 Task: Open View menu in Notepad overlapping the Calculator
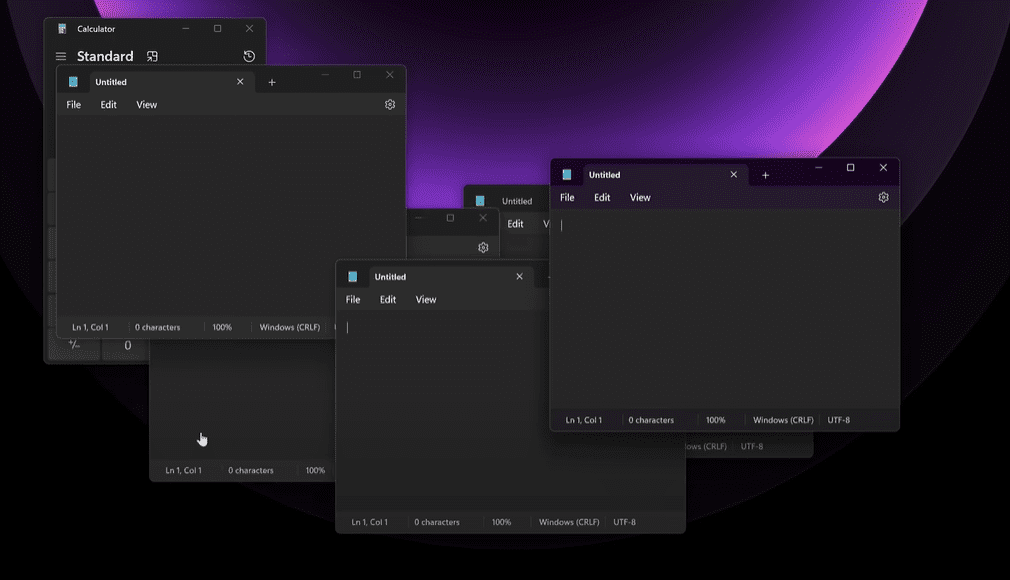[x=146, y=105]
